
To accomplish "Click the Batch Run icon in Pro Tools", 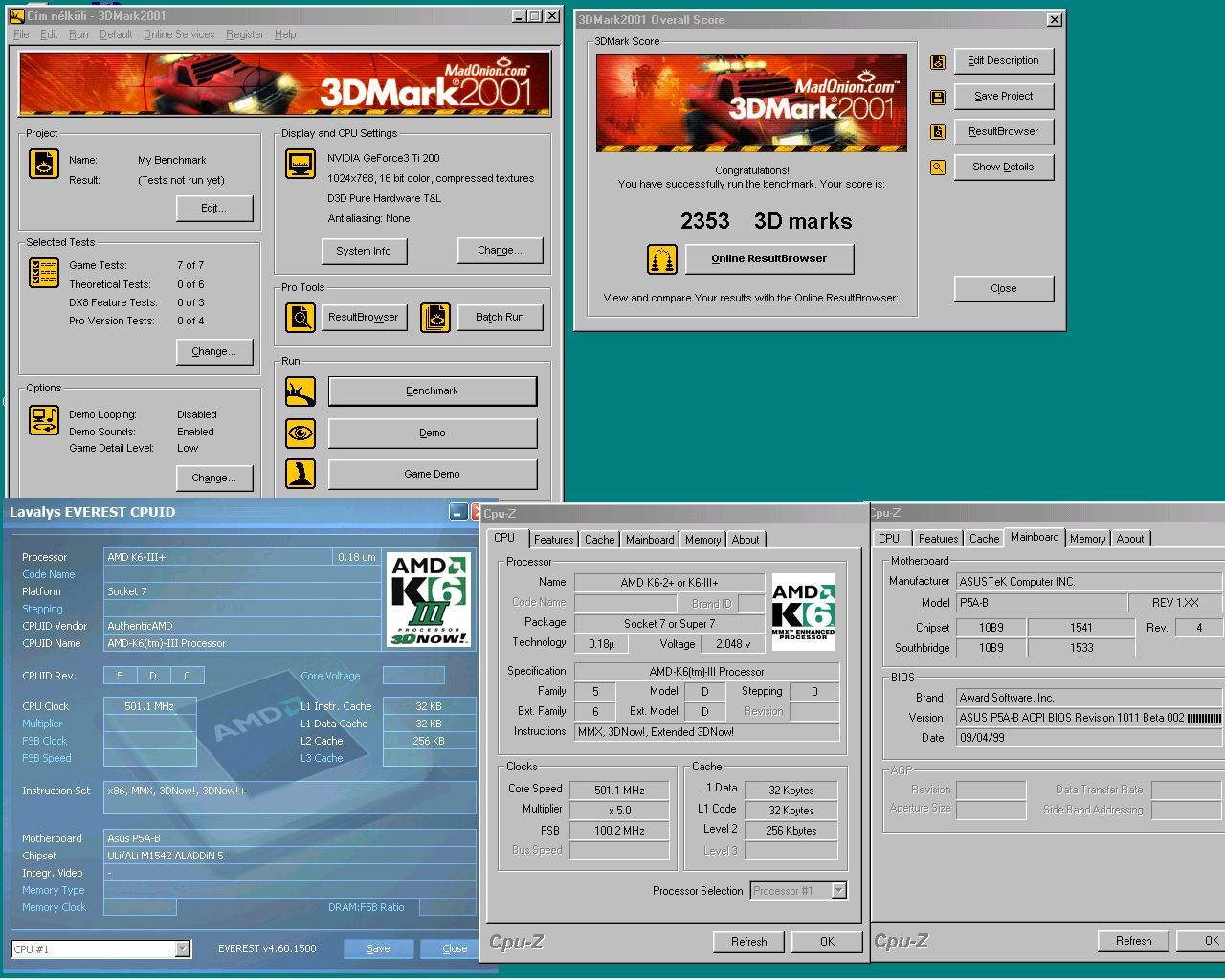I will [435, 317].
